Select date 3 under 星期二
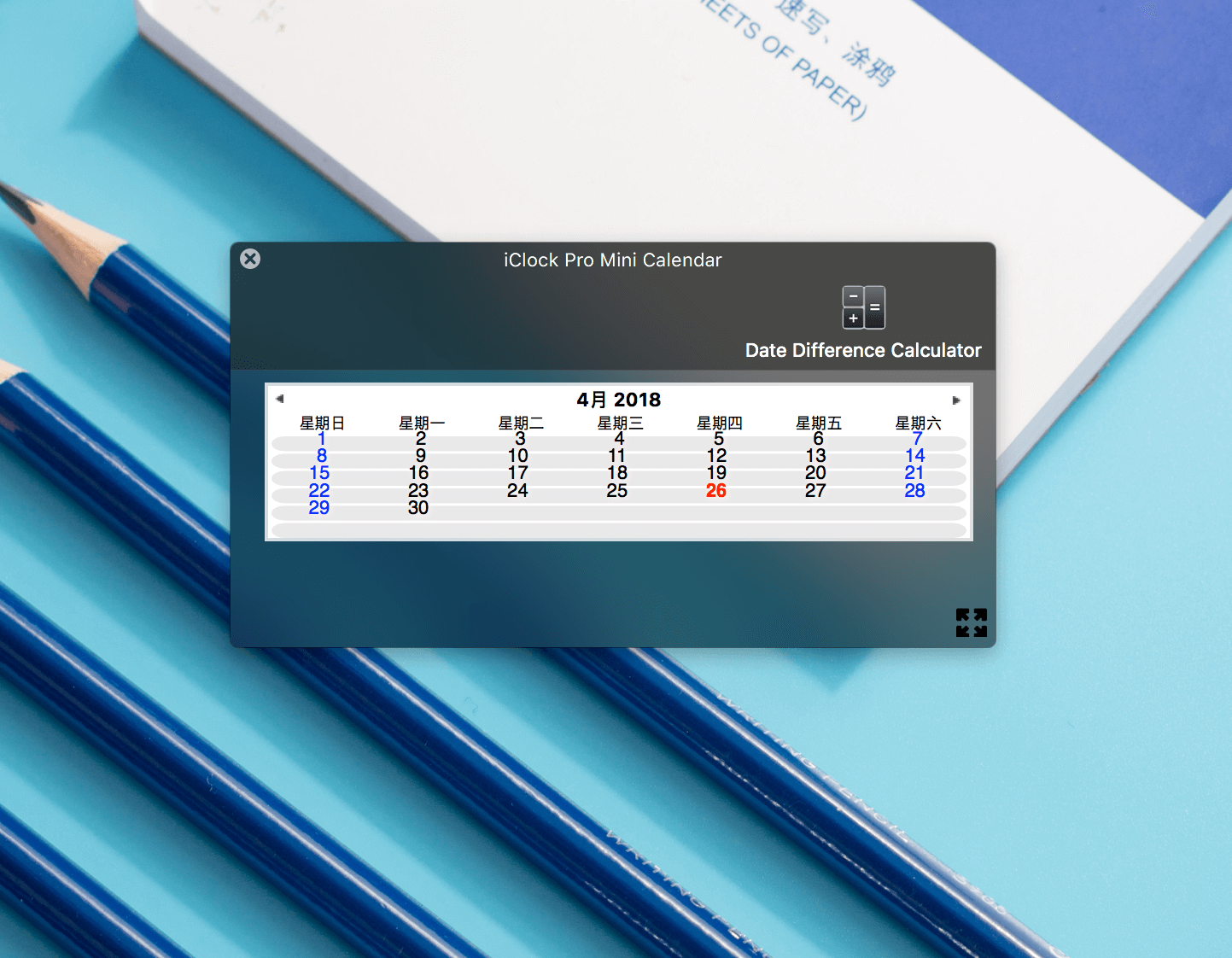This screenshot has width=1232, height=958. pos(520,438)
